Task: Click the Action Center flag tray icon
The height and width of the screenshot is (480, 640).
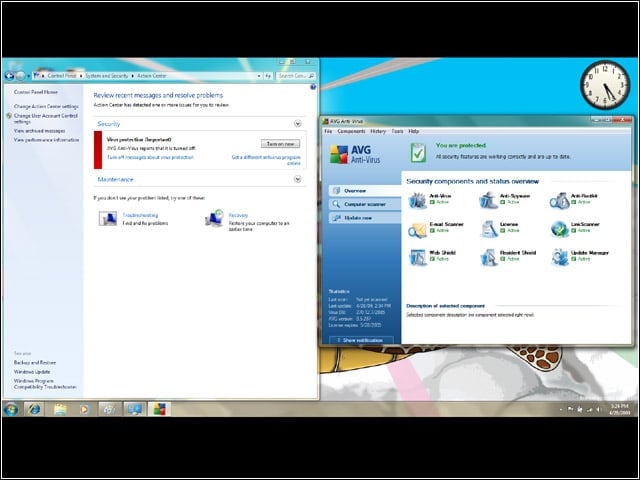Action: 570,409
